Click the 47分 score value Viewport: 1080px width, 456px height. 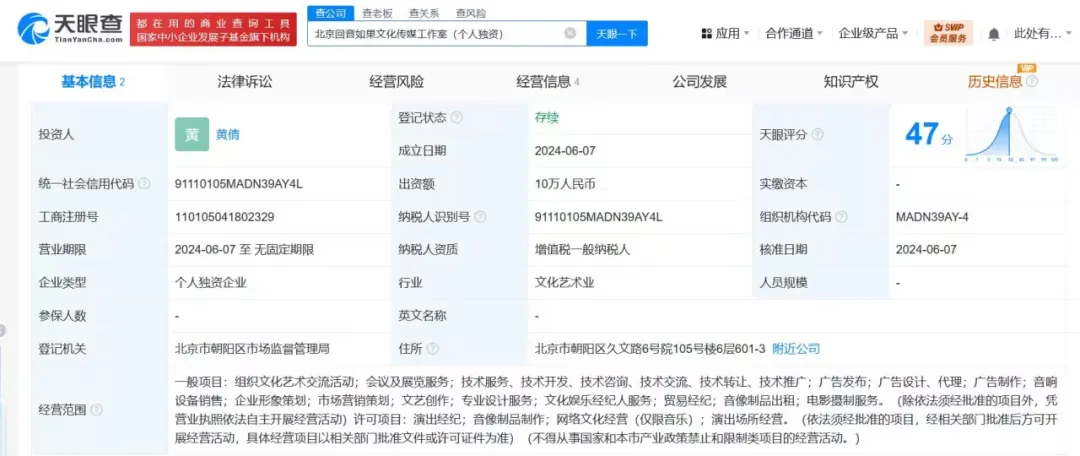929,134
